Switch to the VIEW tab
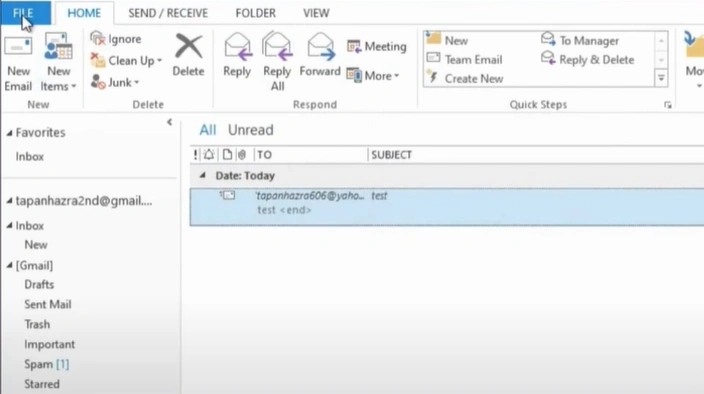Viewport: 704px width, 394px height. tap(316, 13)
